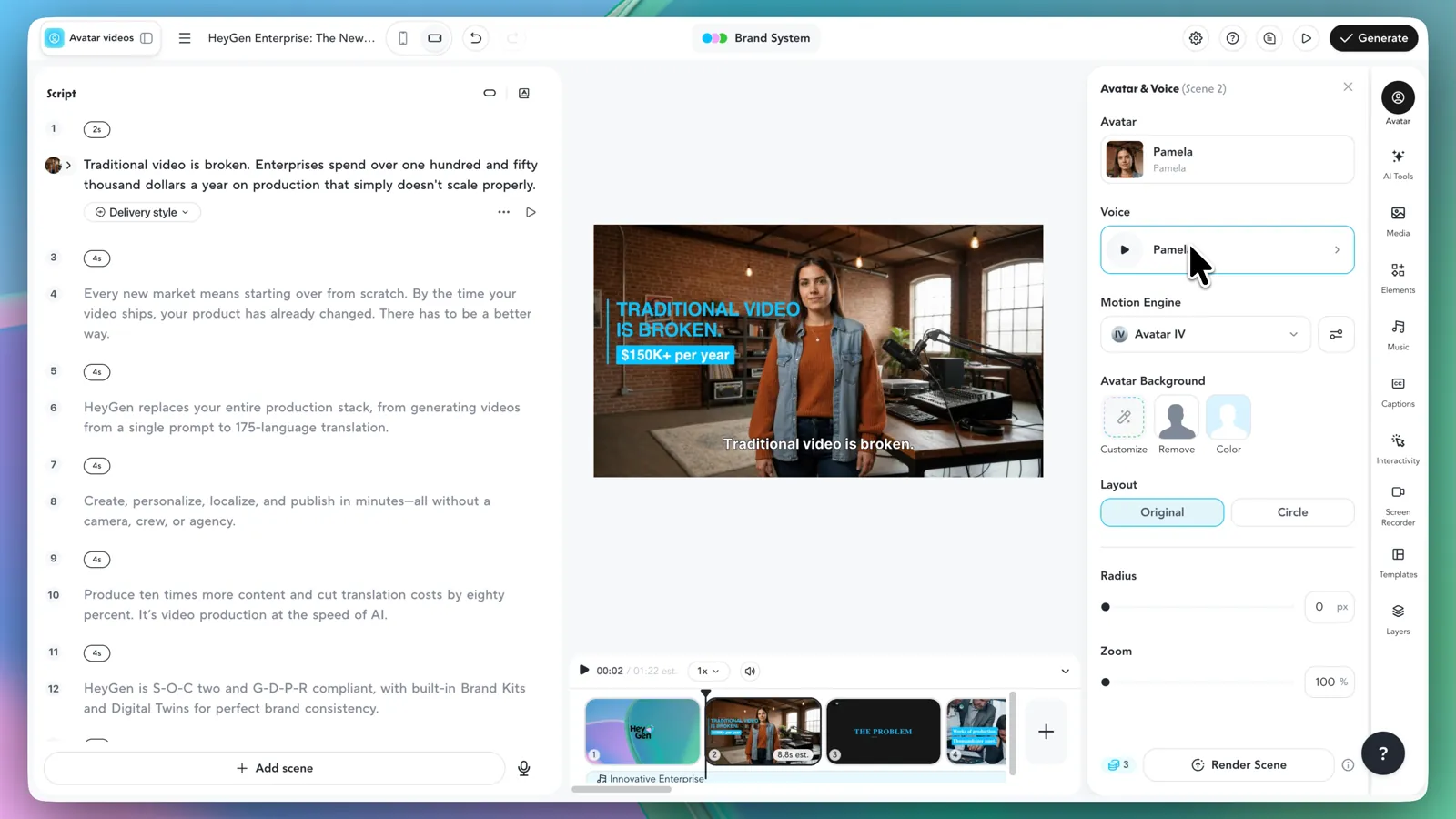Open the floating help question button
Image resolution: width=1456 pixels, height=819 pixels.
pyautogui.click(x=1383, y=753)
